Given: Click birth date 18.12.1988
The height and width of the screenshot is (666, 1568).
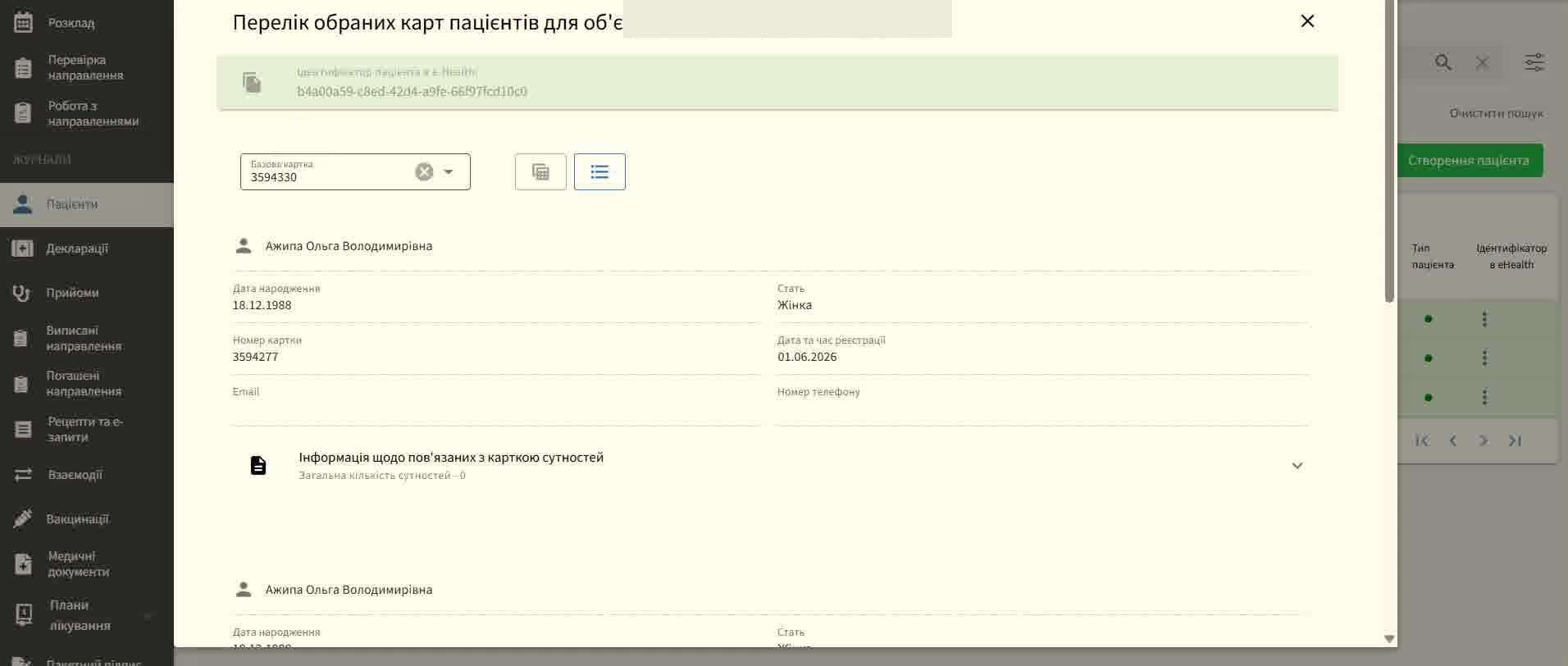Looking at the screenshot, I should pos(262,305).
